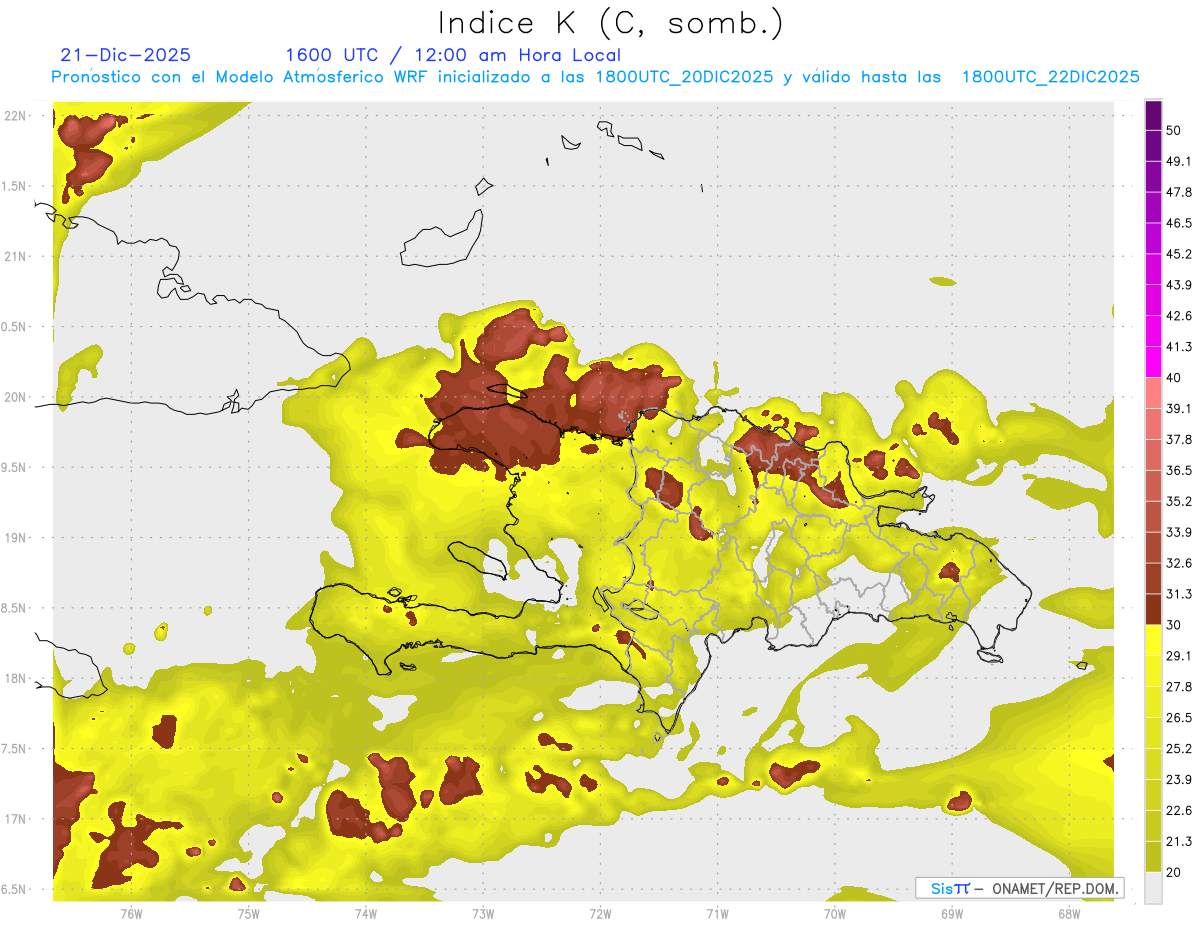
Task: Click the '73W' longitude label
Action: pos(483,913)
